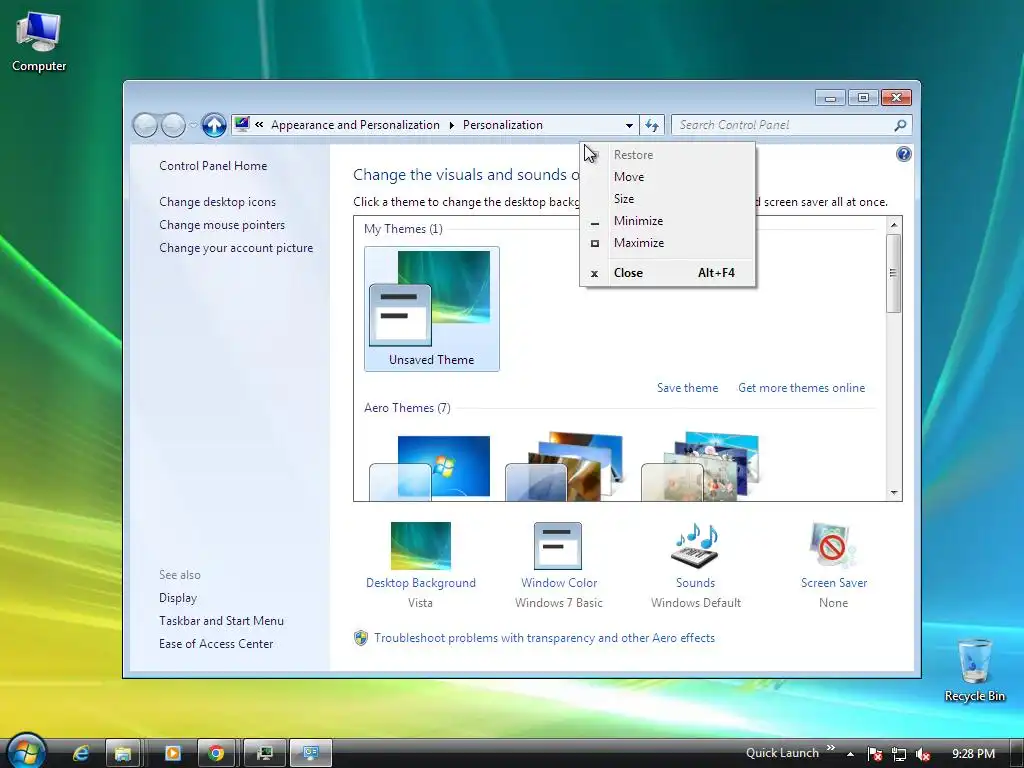Screen dimensions: 1024x768
Task: Click the Personalization breadcrumb
Action: point(503,125)
